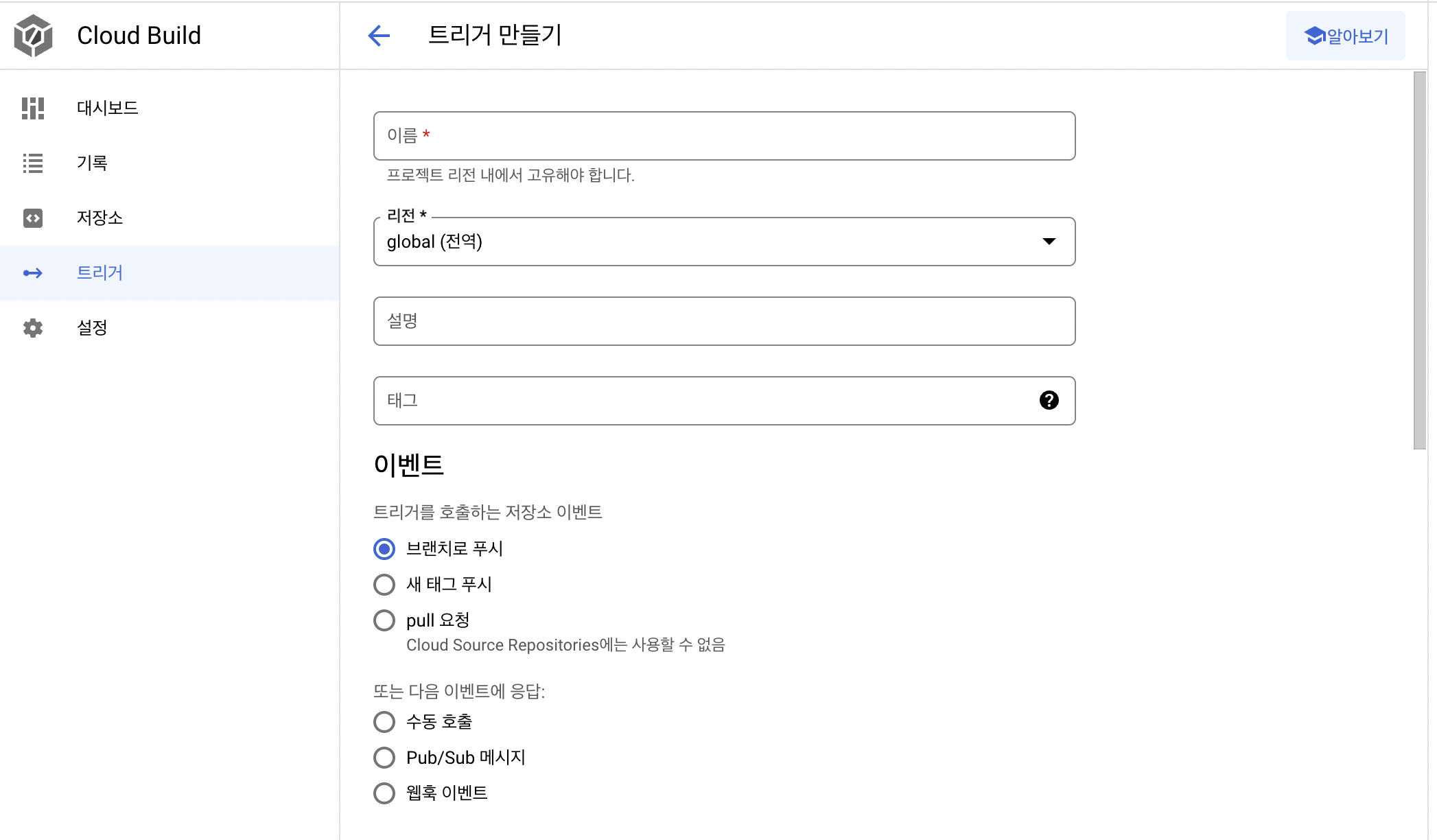Click the 트리거 arrow icon in sidebar
This screenshot has width=1437, height=840.
[x=33, y=273]
